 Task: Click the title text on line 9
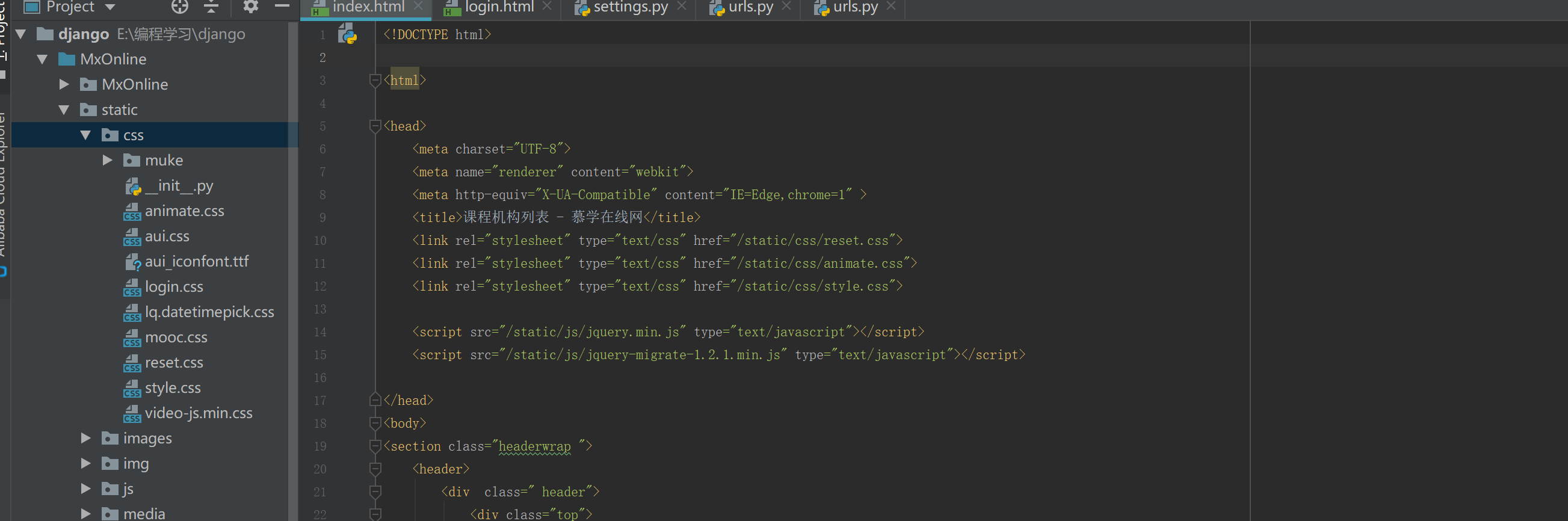pos(553,217)
